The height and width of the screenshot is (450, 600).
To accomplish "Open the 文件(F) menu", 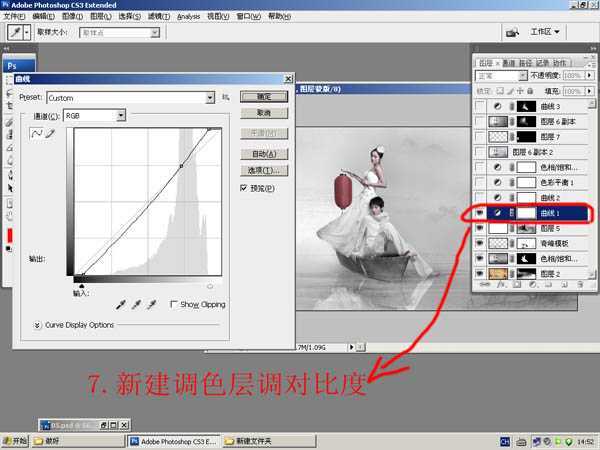I will pyautogui.click(x=14, y=16).
